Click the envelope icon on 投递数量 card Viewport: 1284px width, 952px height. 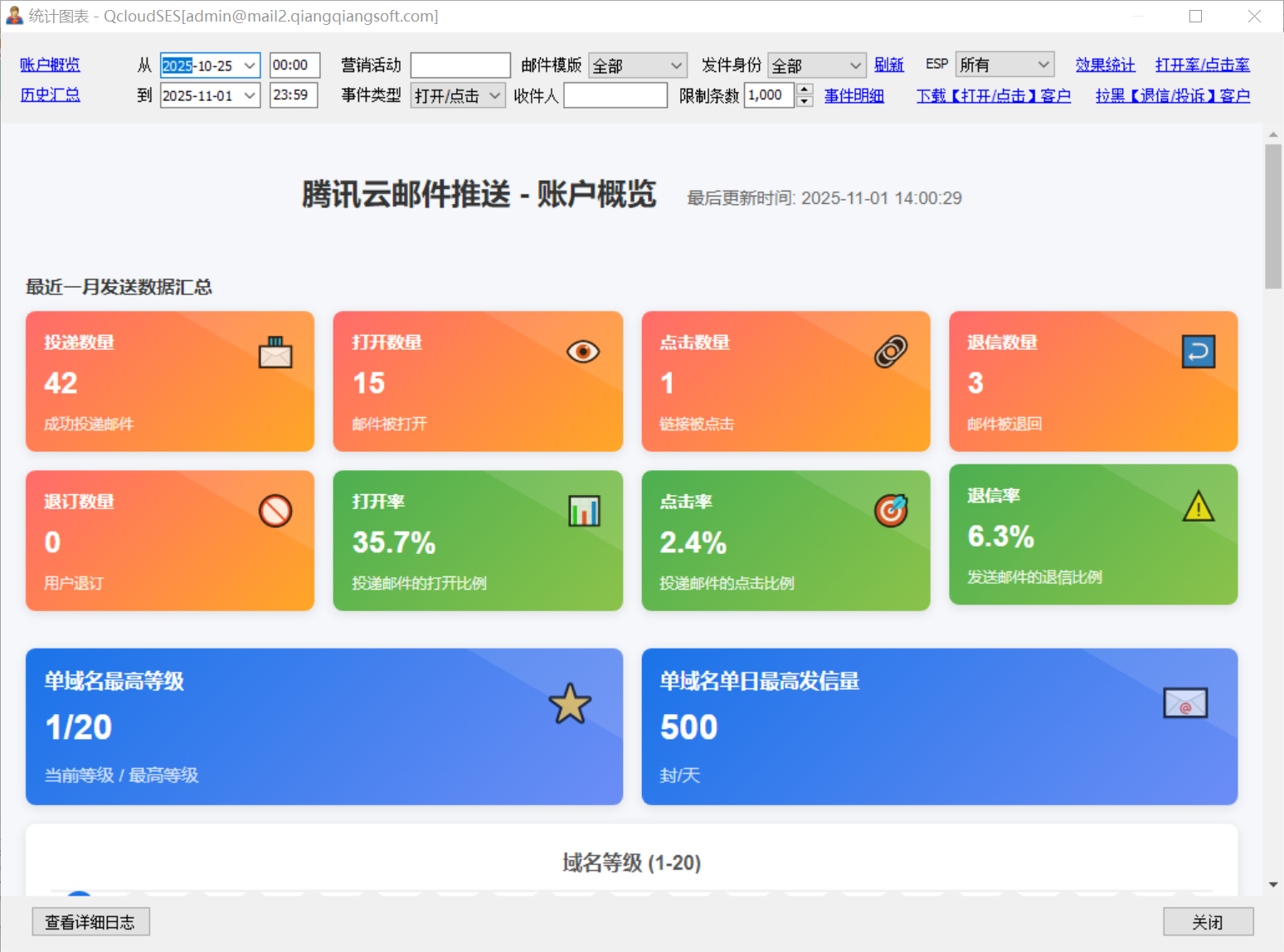point(275,352)
